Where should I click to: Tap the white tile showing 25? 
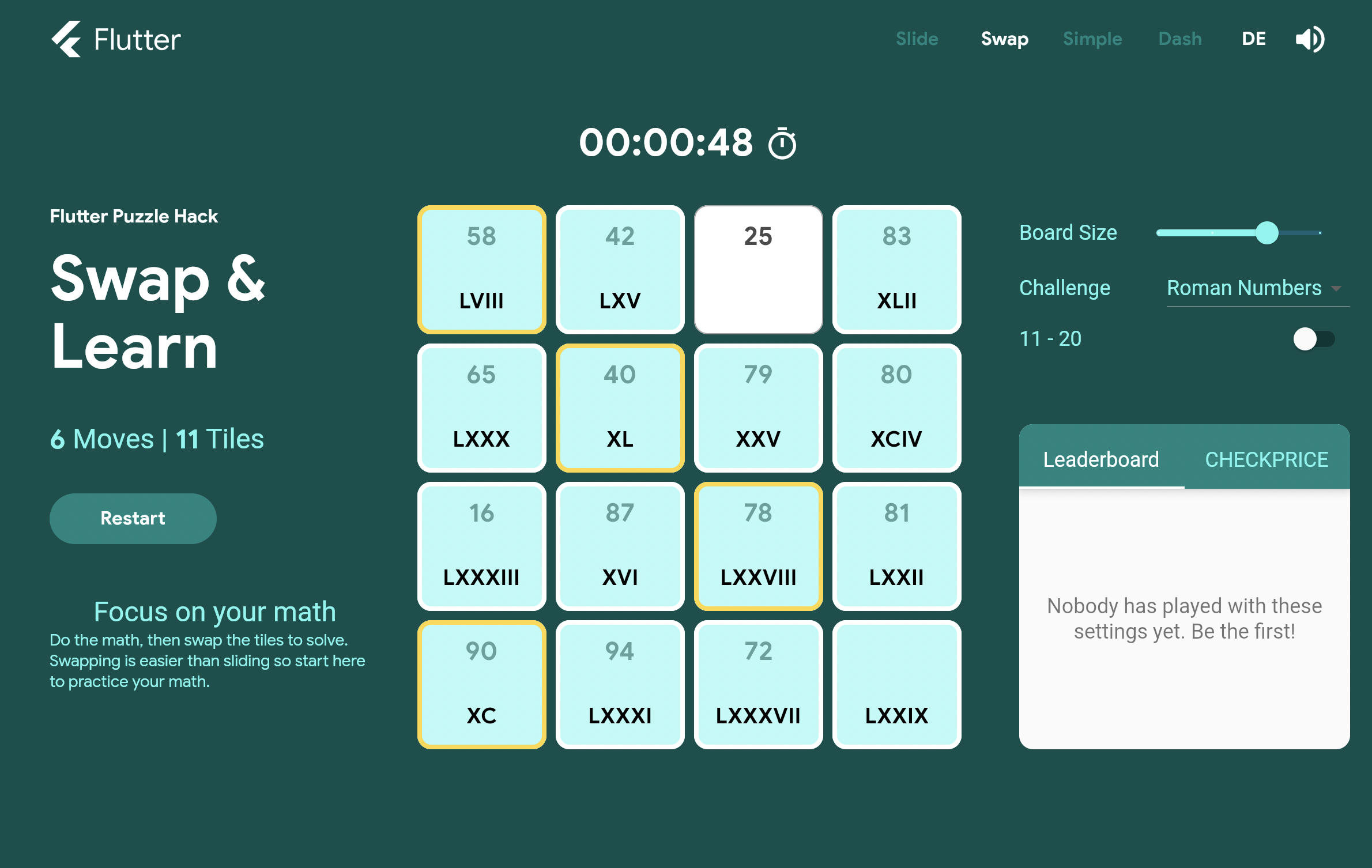[758, 269]
